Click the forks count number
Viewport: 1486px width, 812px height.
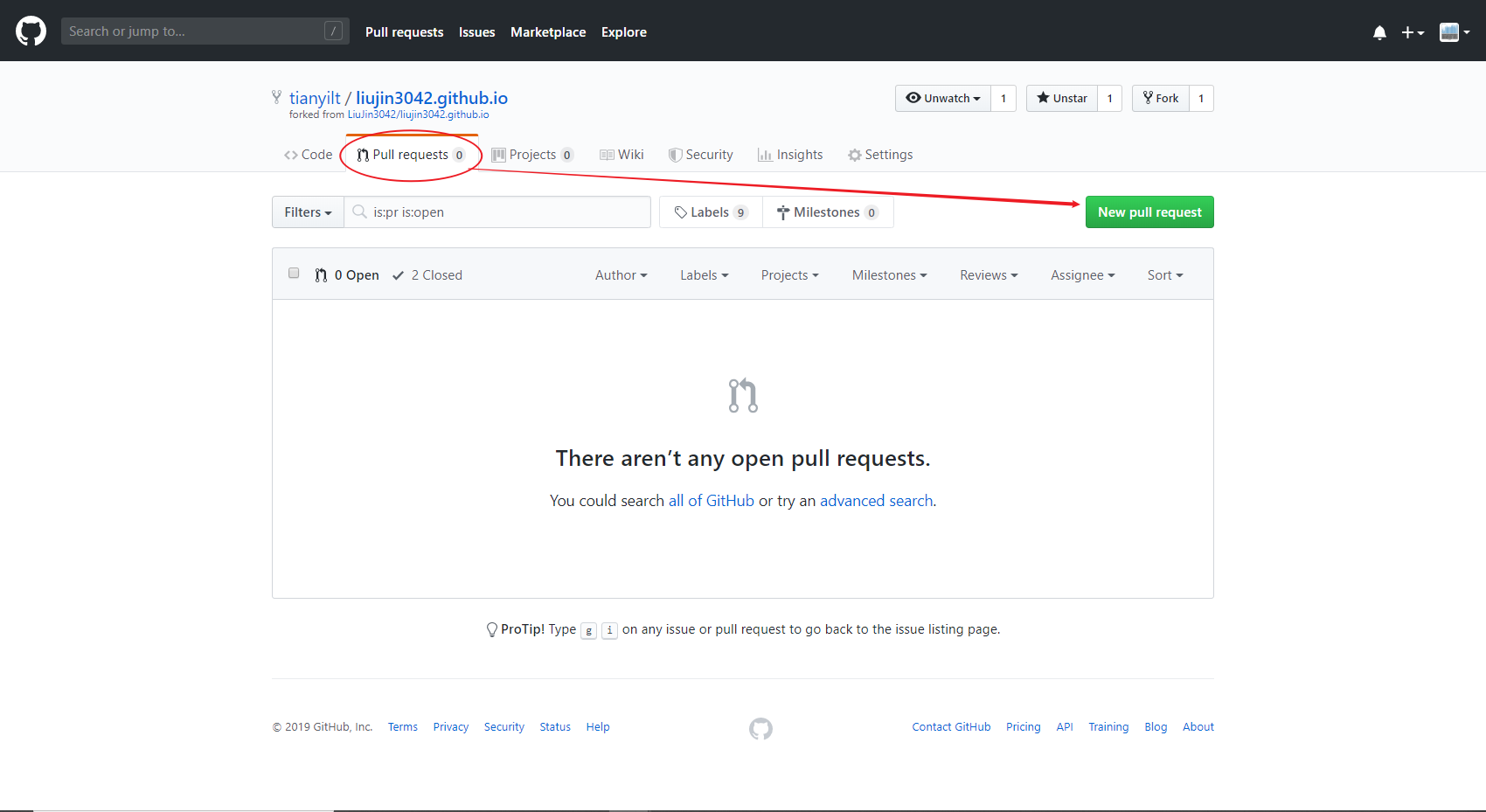point(1201,98)
